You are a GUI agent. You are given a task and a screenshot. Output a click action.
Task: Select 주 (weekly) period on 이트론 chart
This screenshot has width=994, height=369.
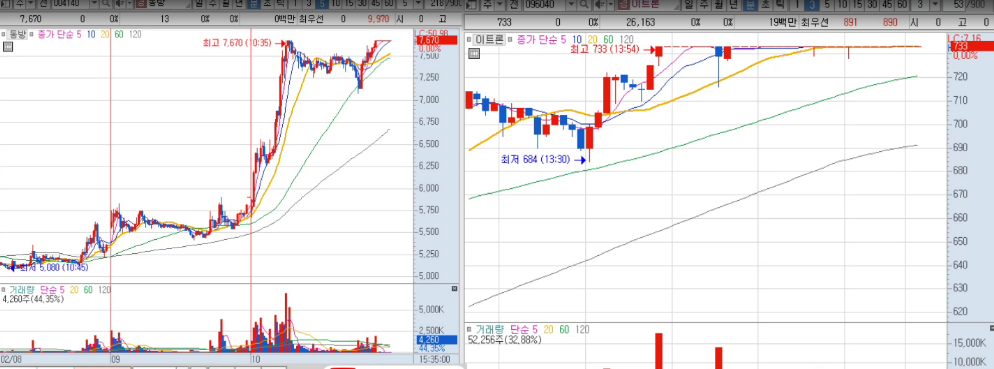pos(704,4)
